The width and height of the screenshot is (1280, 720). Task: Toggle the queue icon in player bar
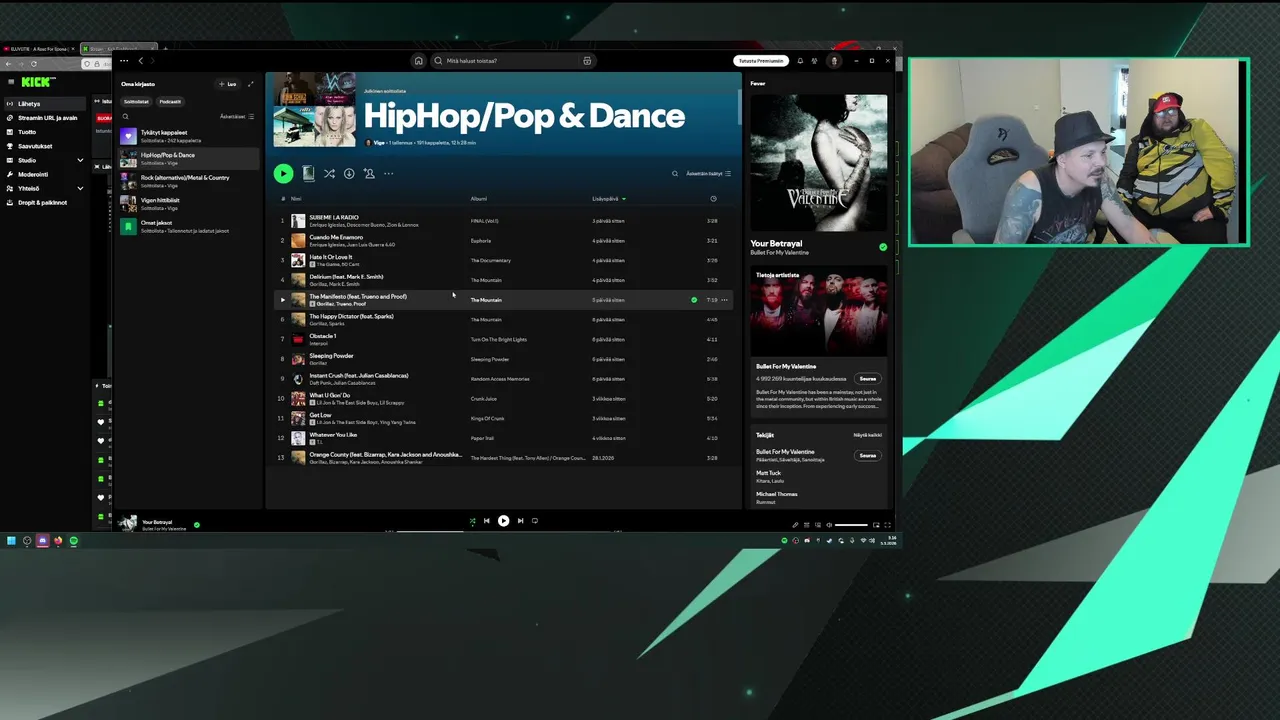click(x=807, y=525)
